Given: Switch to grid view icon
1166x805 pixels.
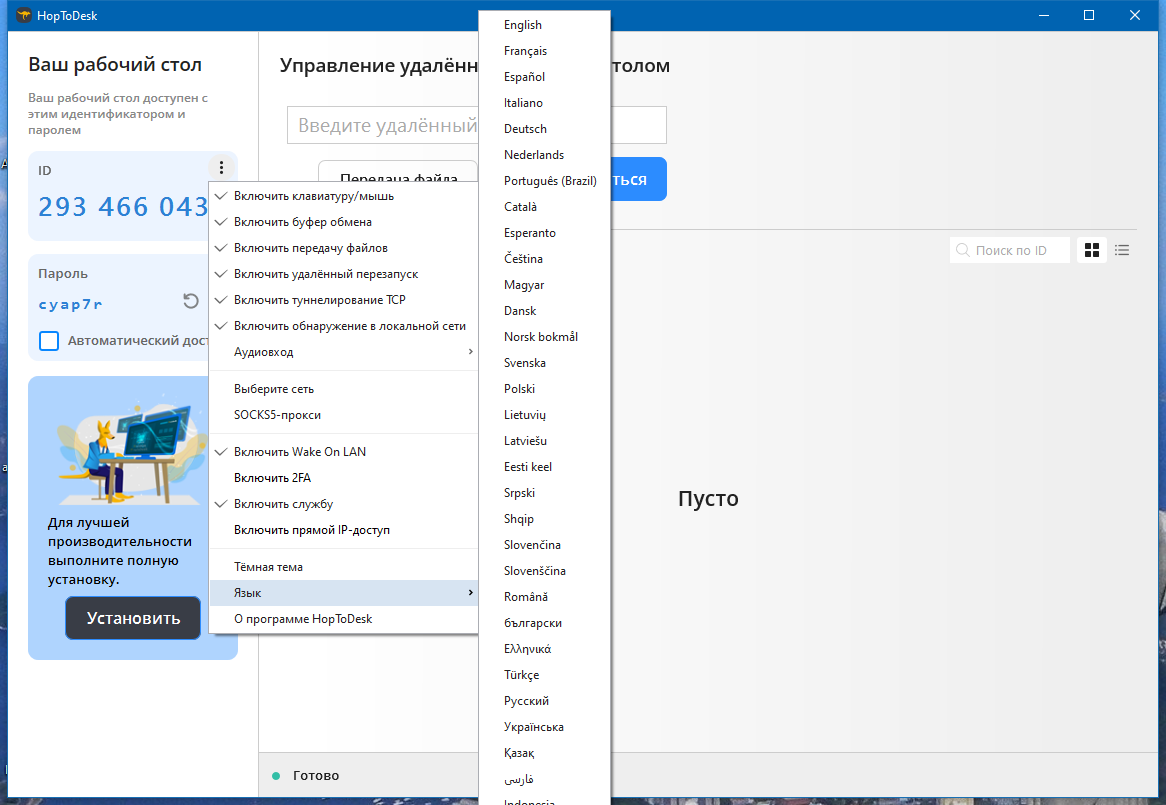Looking at the screenshot, I should [x=1092, y=250].
